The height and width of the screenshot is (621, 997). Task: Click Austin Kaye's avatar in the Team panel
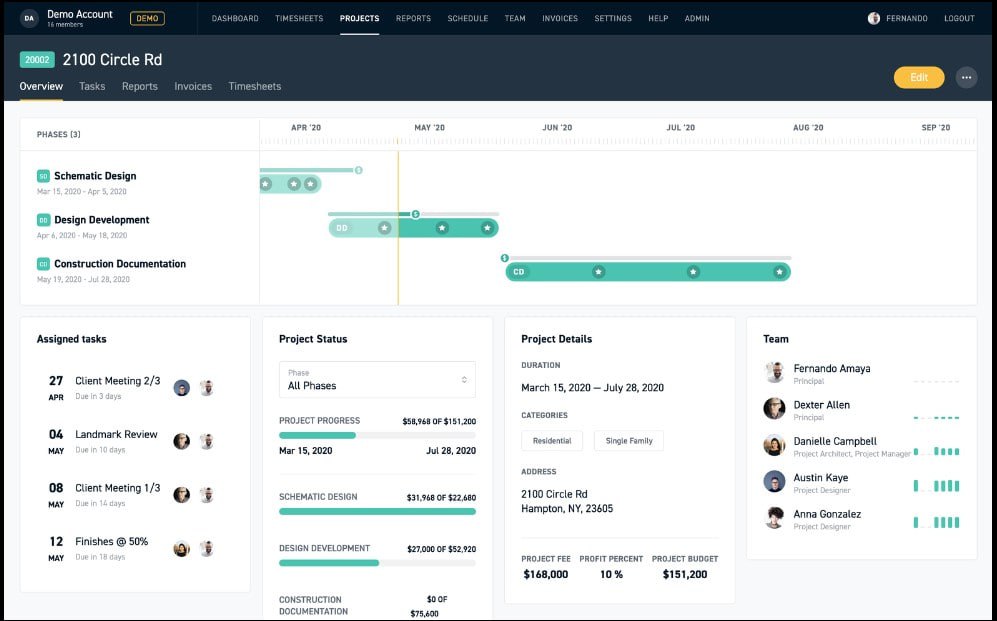774,481
